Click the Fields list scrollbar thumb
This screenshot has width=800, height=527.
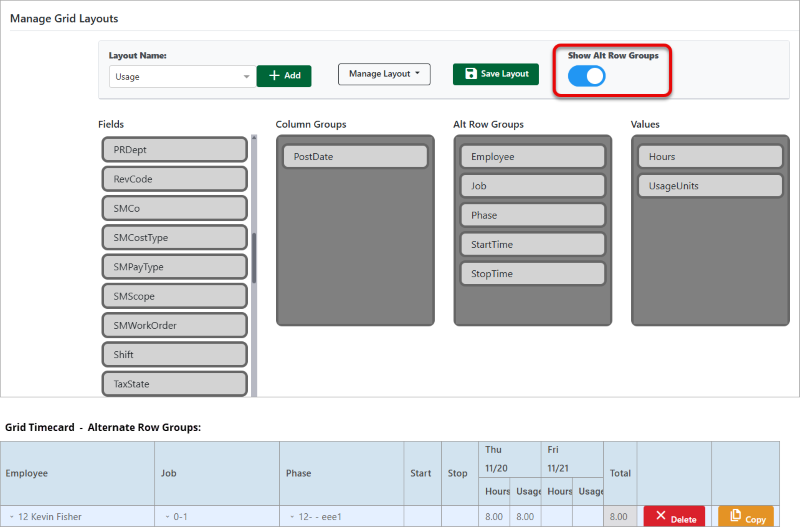tap(254, 258)
